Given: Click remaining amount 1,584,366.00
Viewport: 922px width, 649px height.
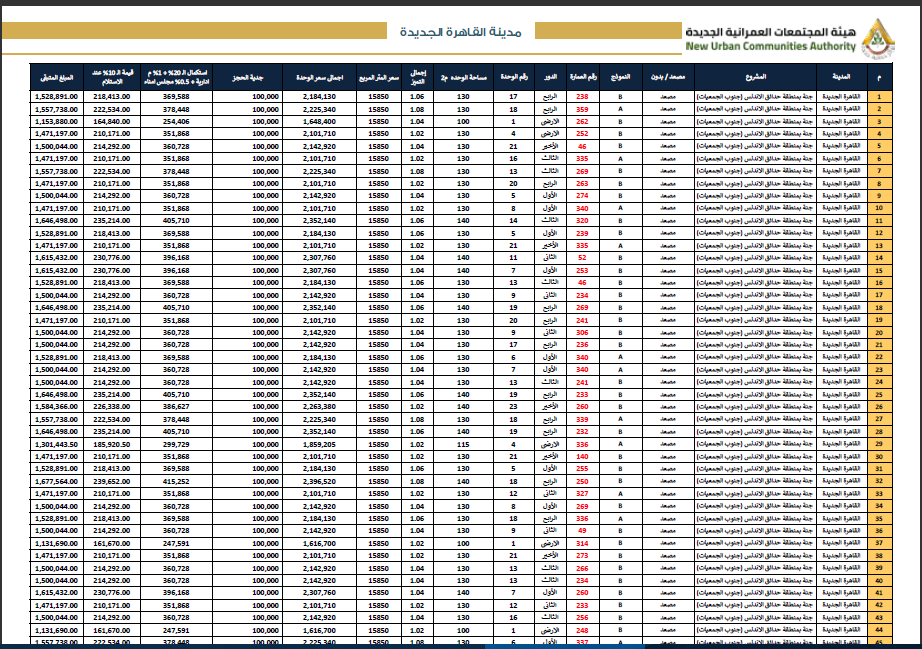Looking at the screenshot, I should tap(56, 407).
